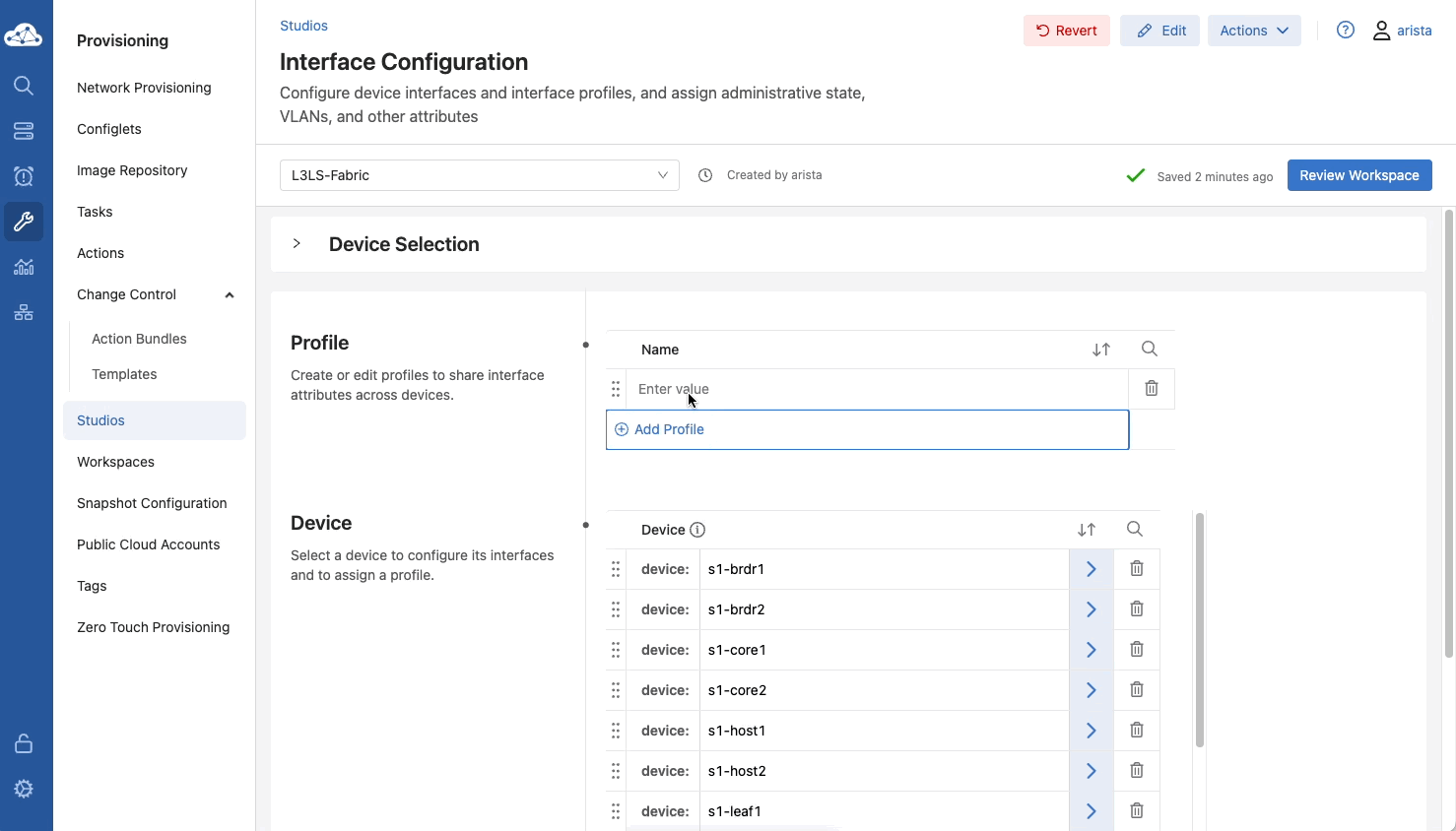The height and width of the screenshot is (831, 1456).
Task: Go to Network Provisioning menu item
Action: pyautogui.click(x=144, y=88)
